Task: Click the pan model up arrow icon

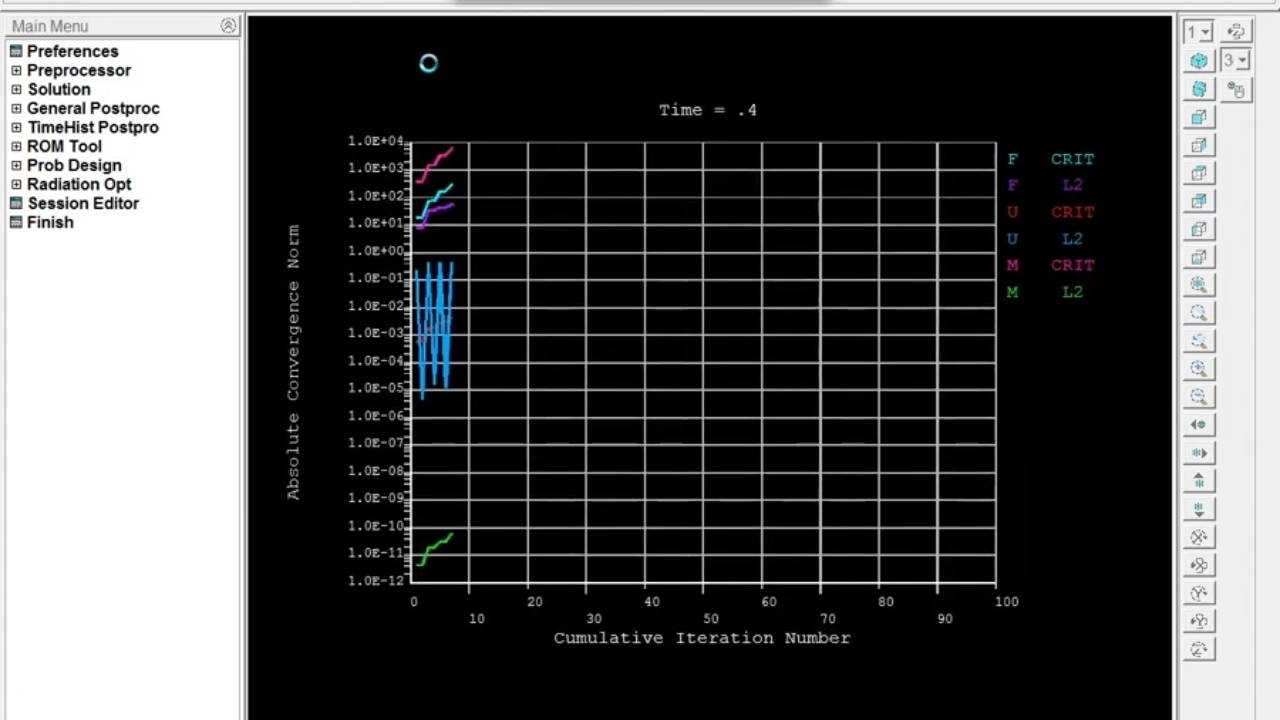Action: tap(1199, 481)
